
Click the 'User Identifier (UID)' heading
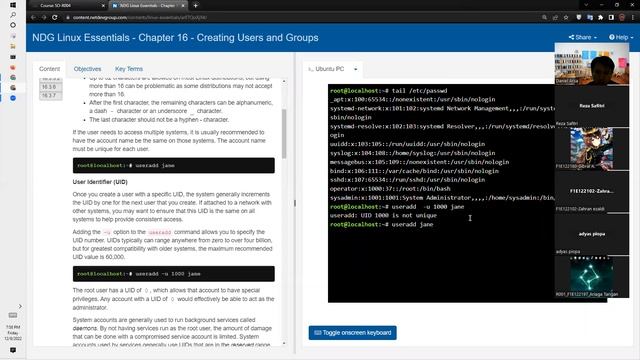[100, 182]
